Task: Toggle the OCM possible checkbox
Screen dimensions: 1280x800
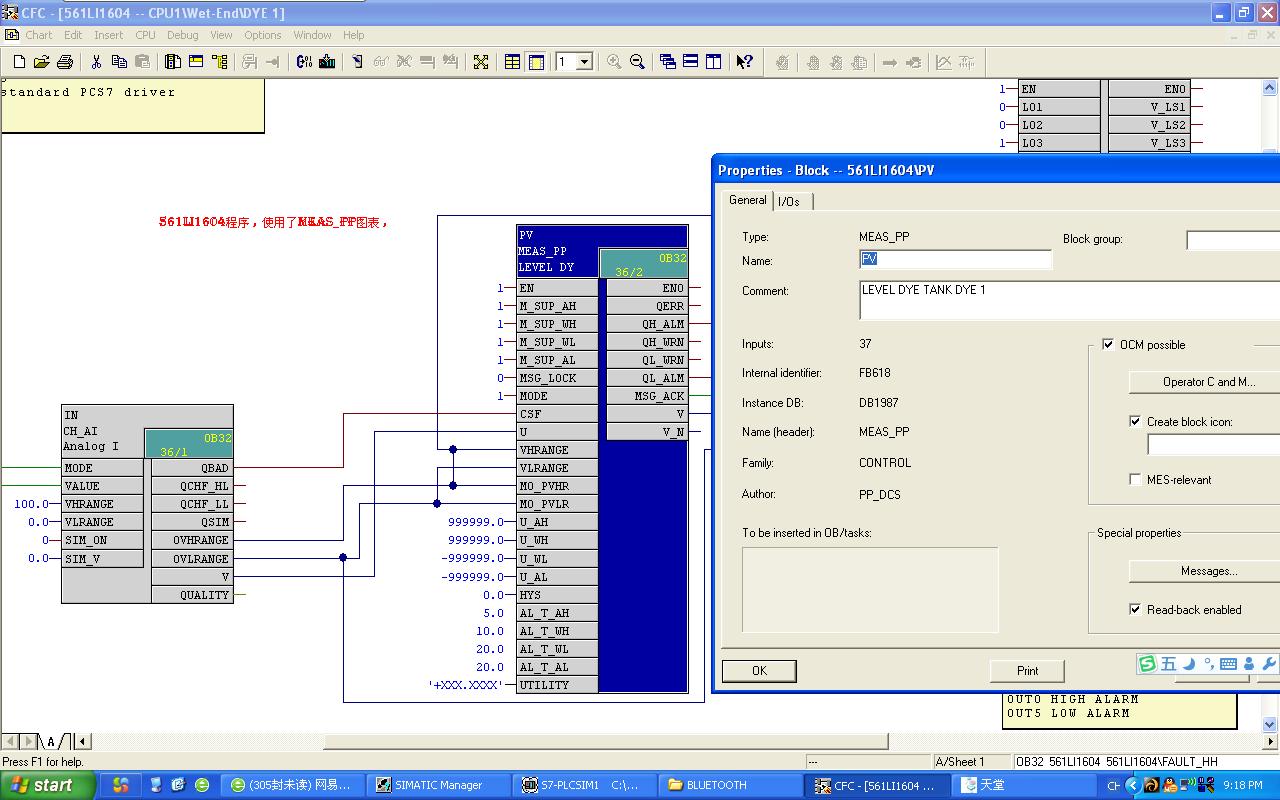Action: (x=1108, y=345)
